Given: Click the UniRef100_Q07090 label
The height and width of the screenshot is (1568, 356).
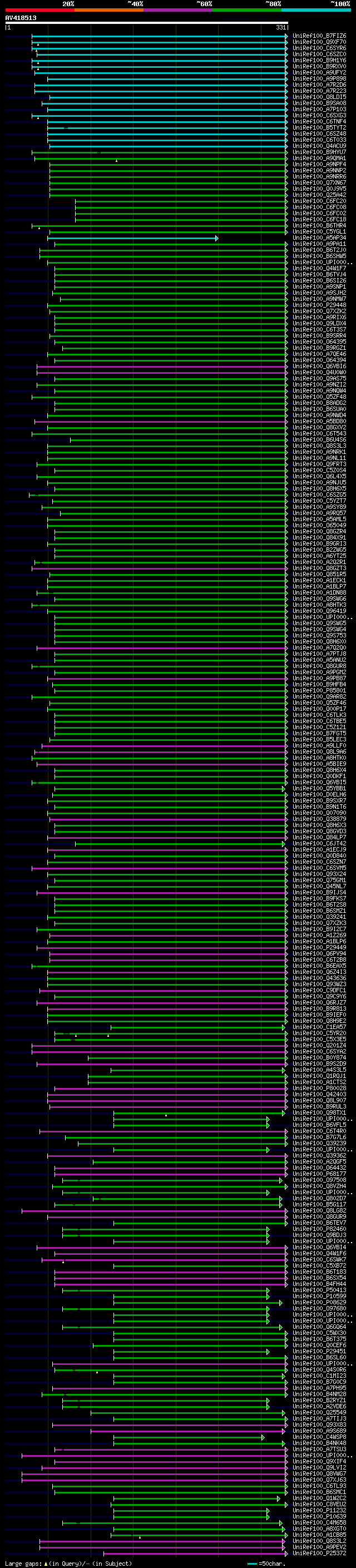Looking at the screenshot, I should (319, 813).
